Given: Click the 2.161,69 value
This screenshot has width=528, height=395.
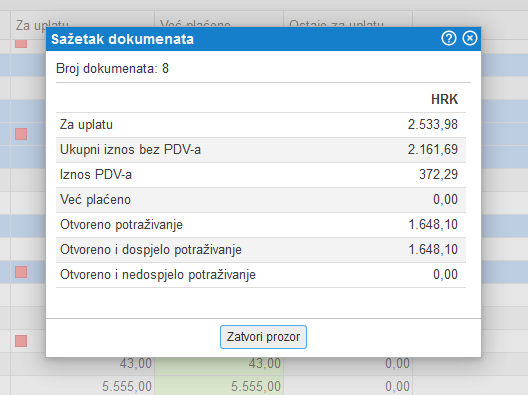Looking at the screenshot, I should [x=433, y=150].
